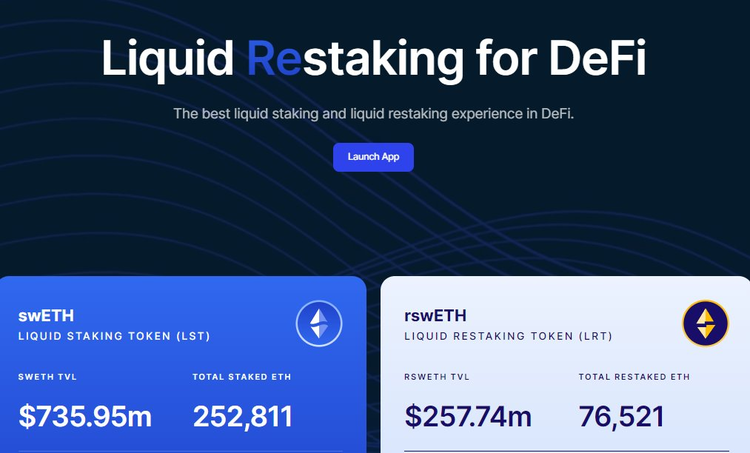
Task: Click the $257.74m rswETH TVL value
Action: (x=469, y=416)
